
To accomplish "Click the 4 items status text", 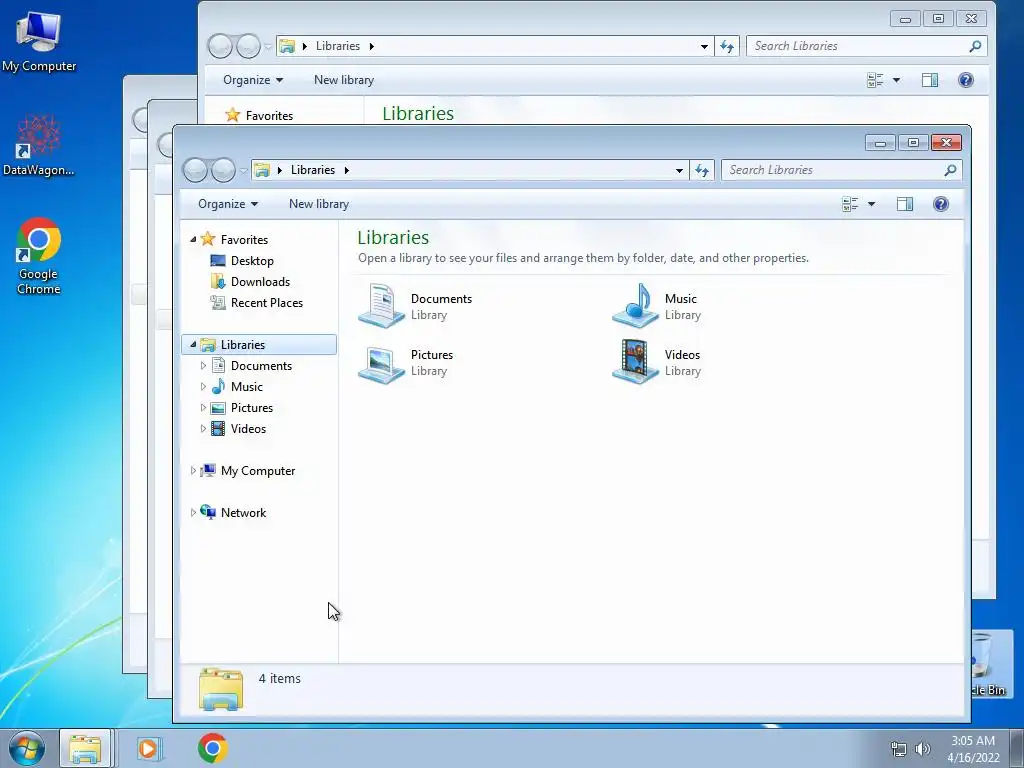I will 280,679.
